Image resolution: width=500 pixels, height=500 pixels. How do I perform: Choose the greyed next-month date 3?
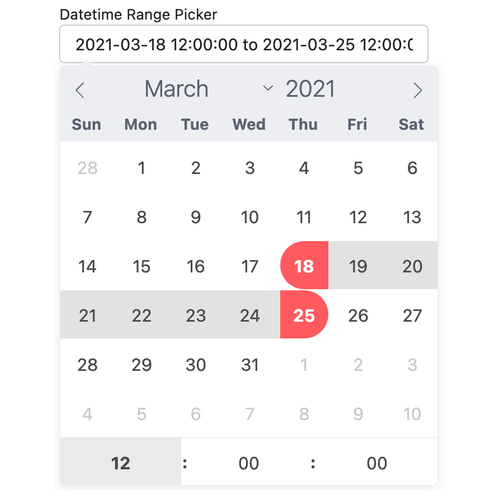coord(412,364)
